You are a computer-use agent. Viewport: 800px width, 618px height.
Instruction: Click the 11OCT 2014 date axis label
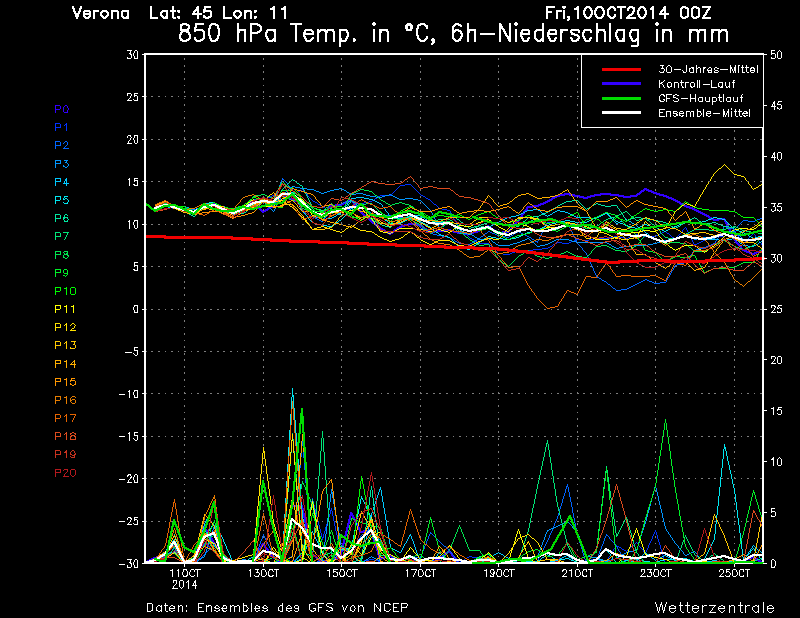tap(185, 578)
